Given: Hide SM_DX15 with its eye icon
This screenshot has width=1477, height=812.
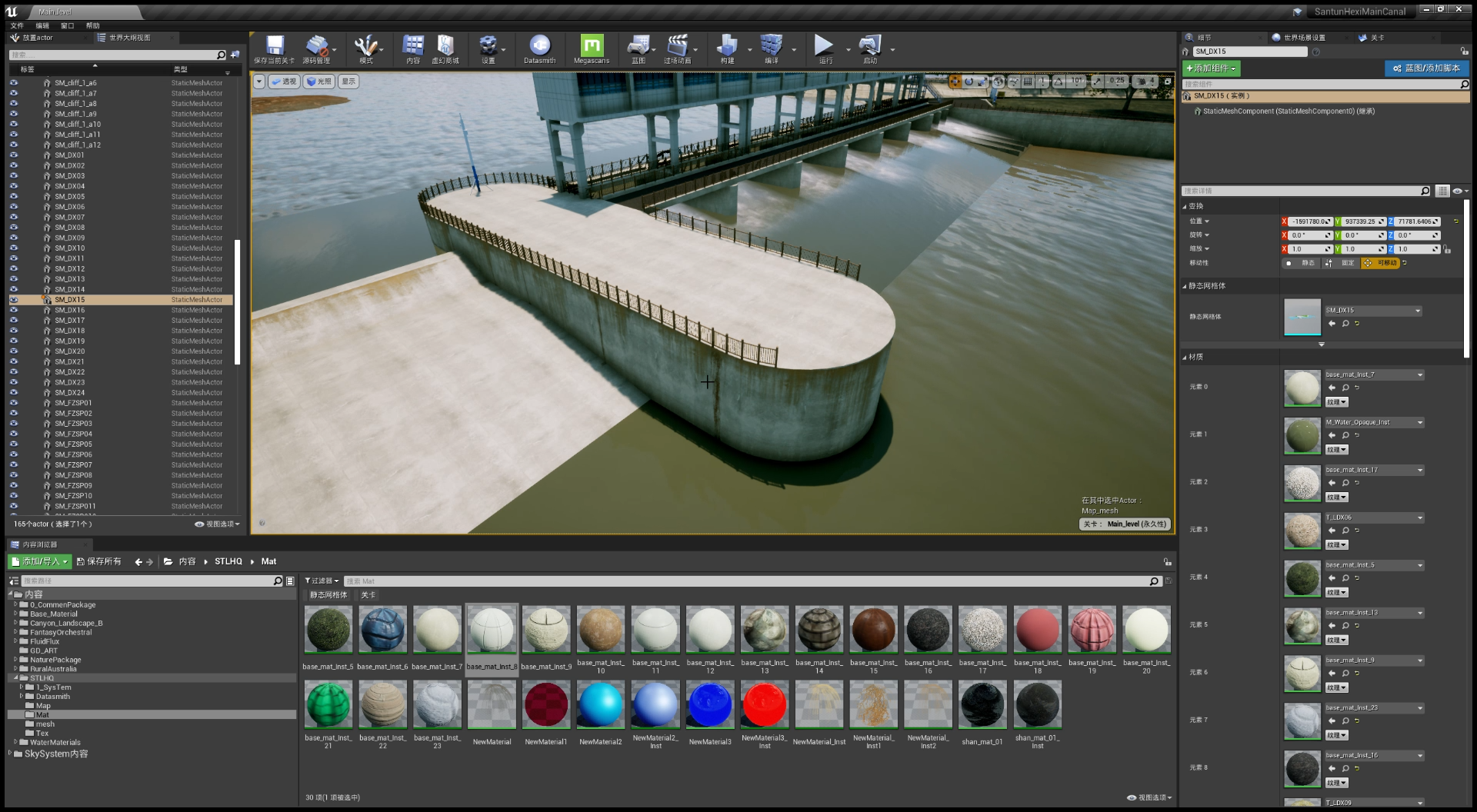Looking at the screenshot, I should click(14, 300).
